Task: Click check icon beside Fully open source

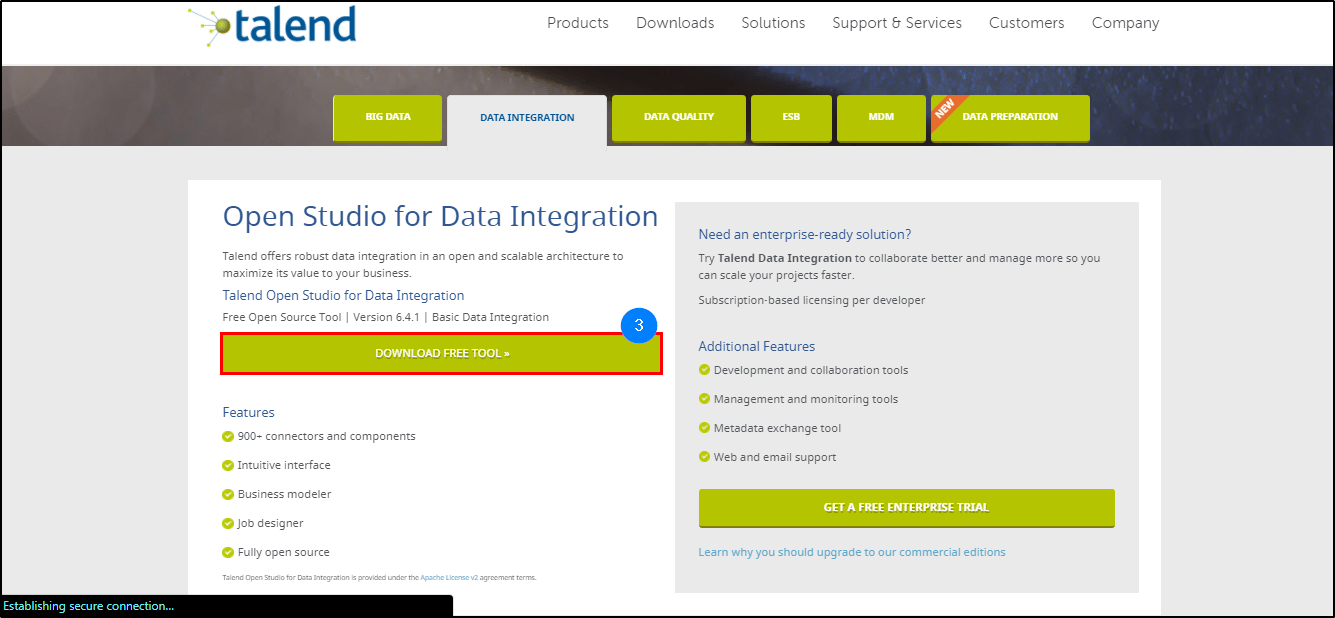Action: point(228,552)
